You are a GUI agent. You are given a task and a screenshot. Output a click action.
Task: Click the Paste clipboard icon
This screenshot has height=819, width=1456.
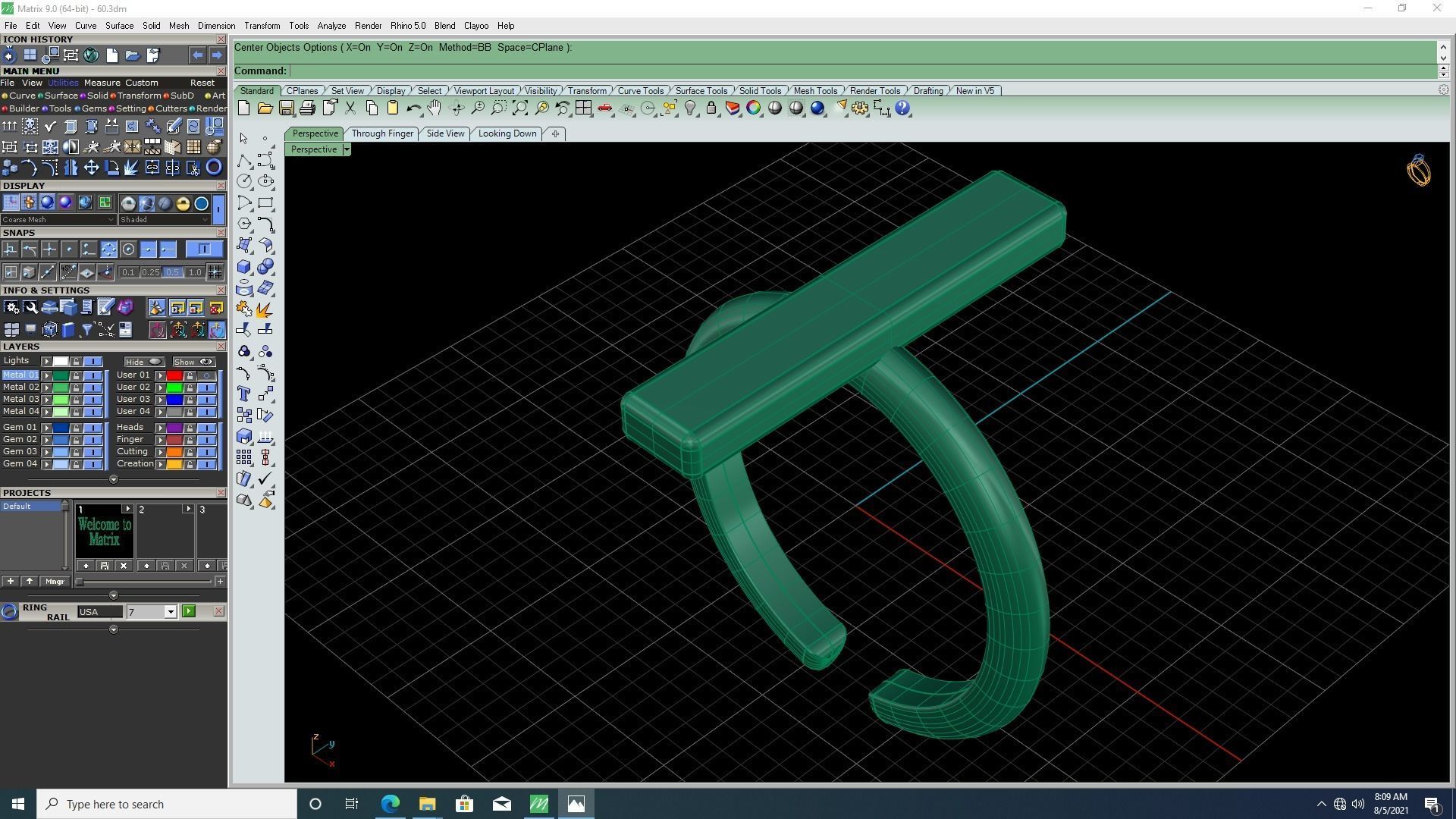[393, 108]
